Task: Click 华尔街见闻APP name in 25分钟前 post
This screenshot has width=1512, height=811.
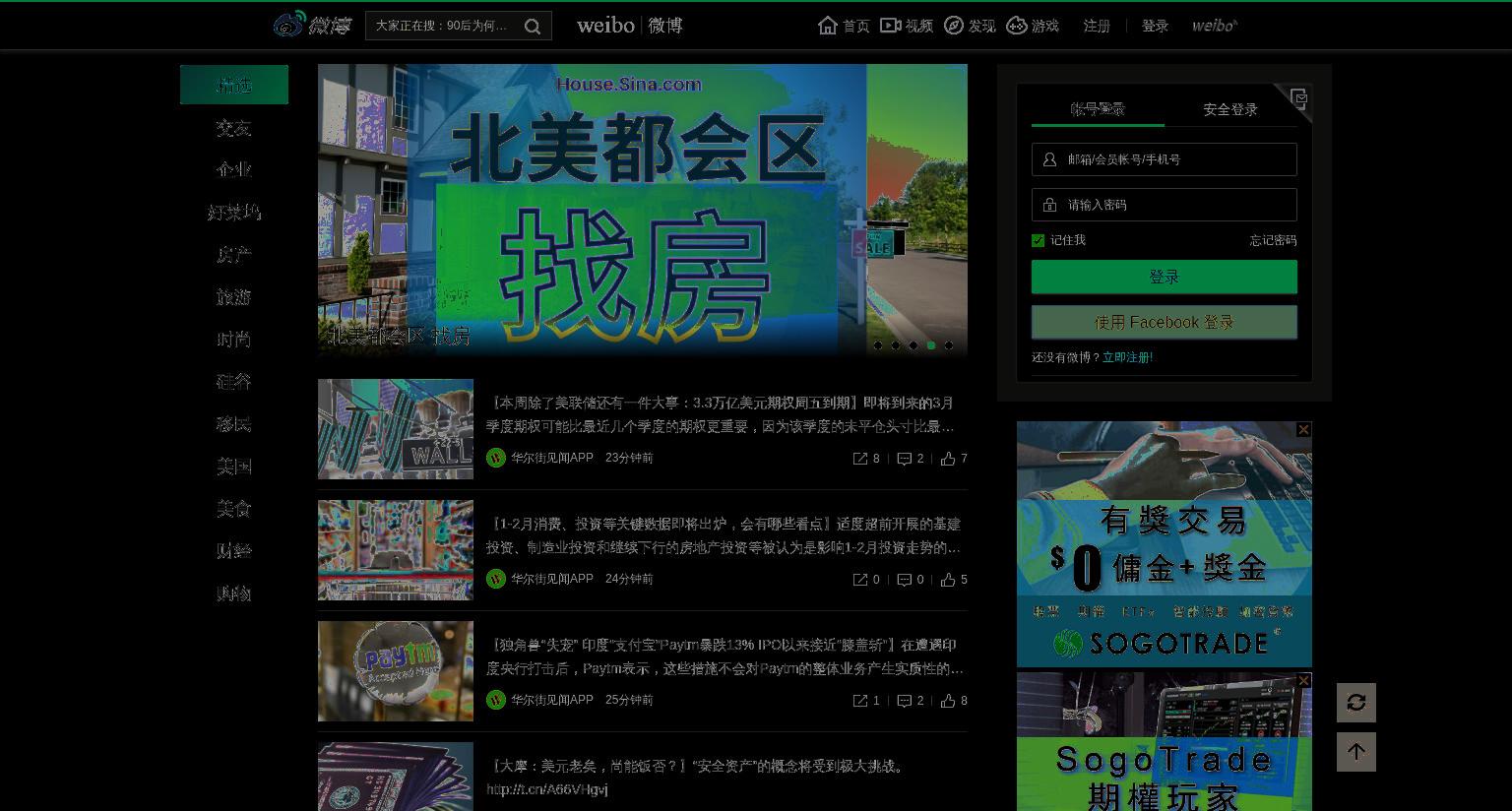Action: coord(552,700)
